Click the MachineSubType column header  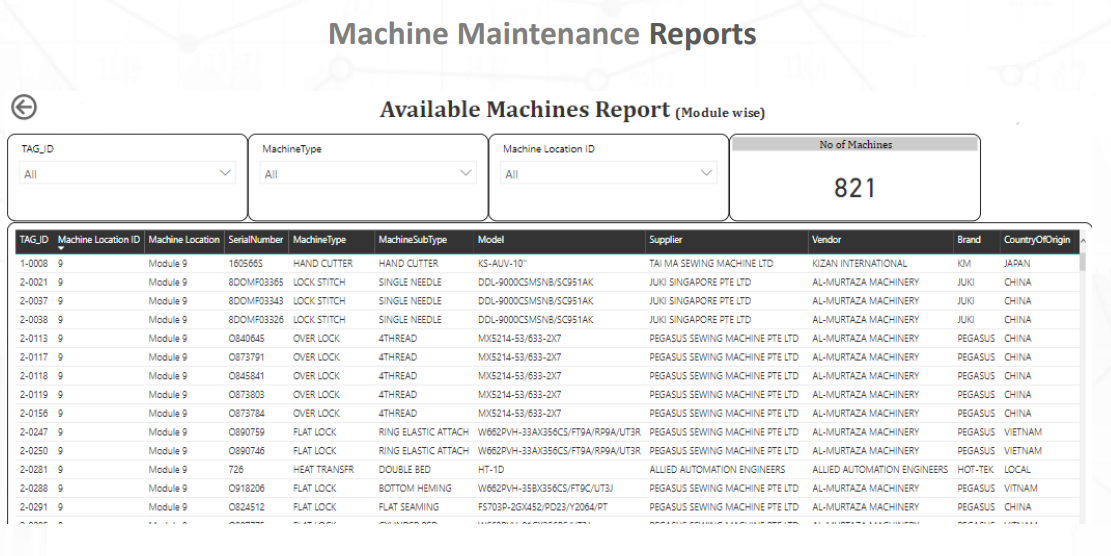[x=412, y=240]
